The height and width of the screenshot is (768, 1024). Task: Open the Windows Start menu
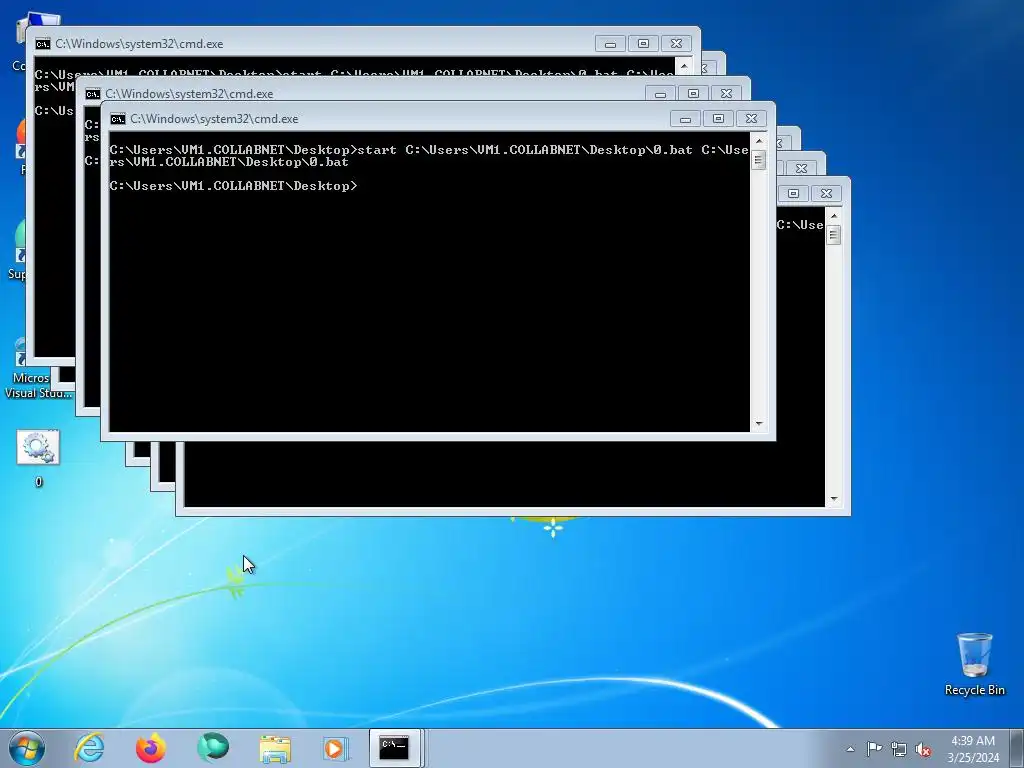click(27, 748)
